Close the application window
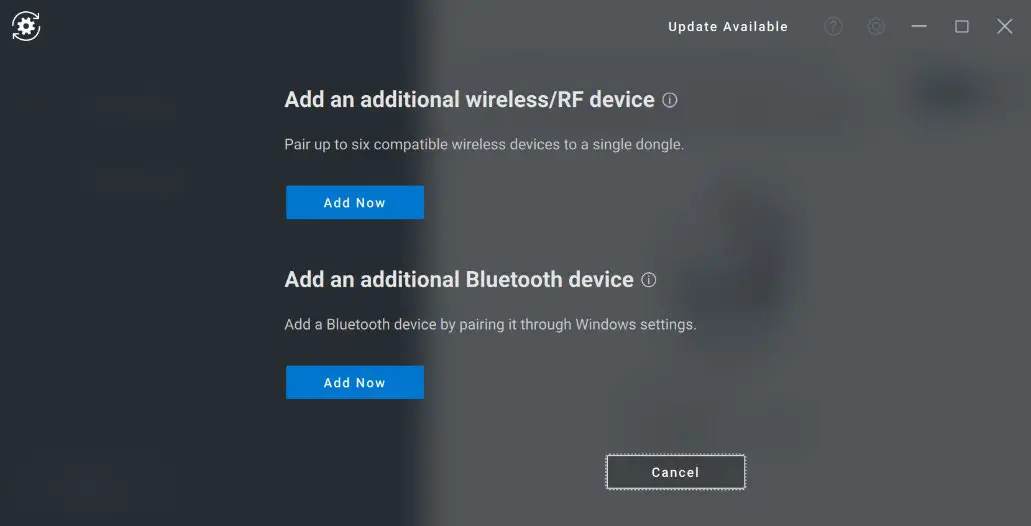The height and width of the screenshot is (526, 1031). coord(1005,27)
